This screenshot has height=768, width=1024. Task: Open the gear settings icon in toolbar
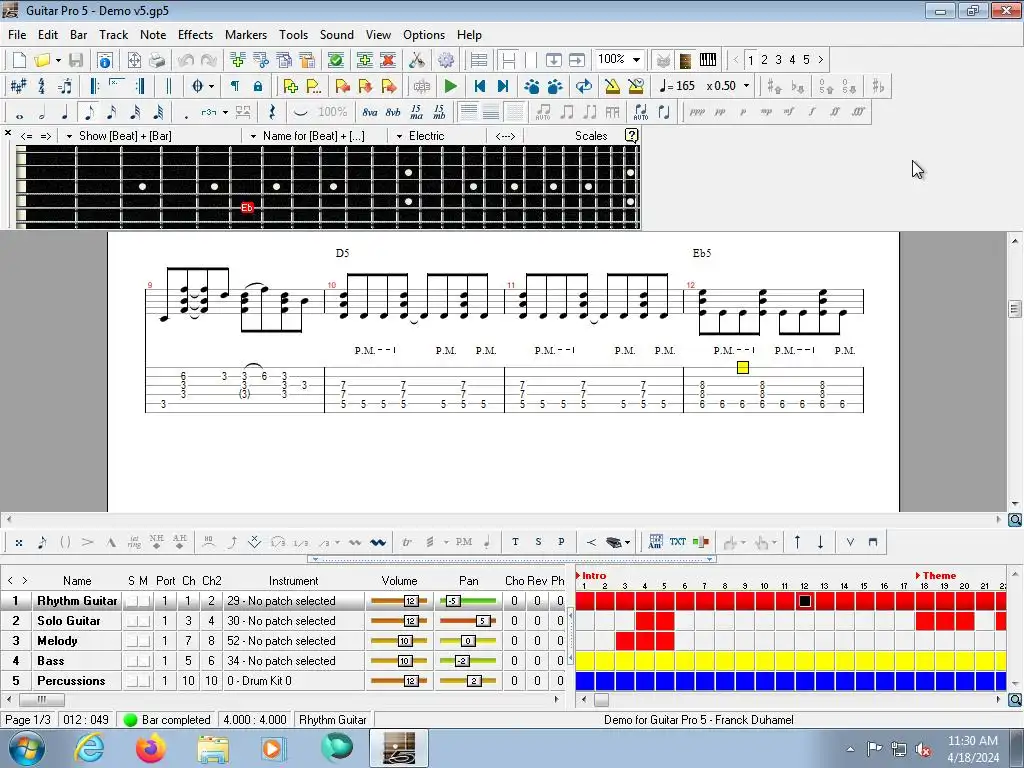tap(446, 60)
